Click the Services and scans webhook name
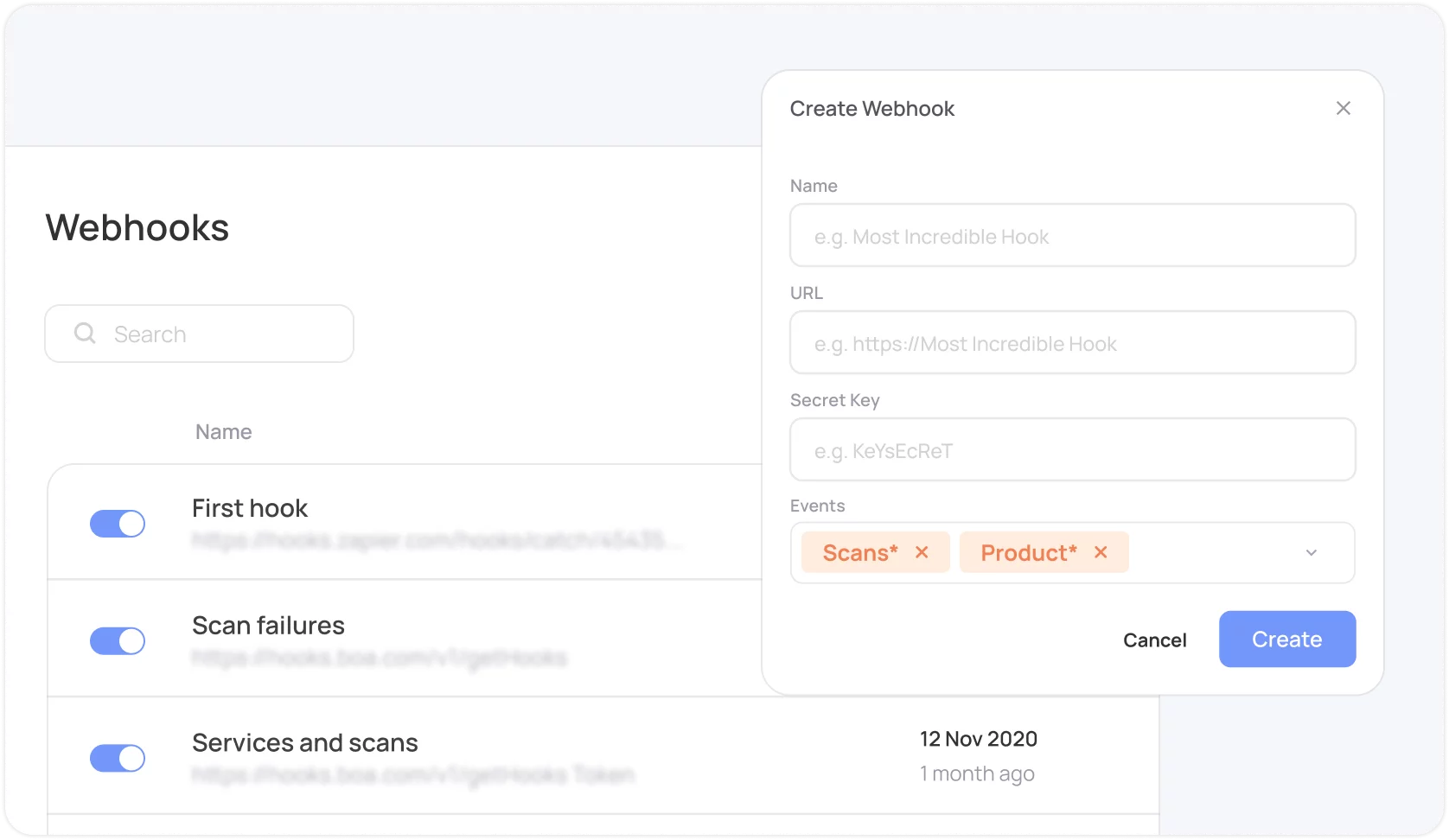The width and height of the screenshot is (1449, 840). coord(305,741)
